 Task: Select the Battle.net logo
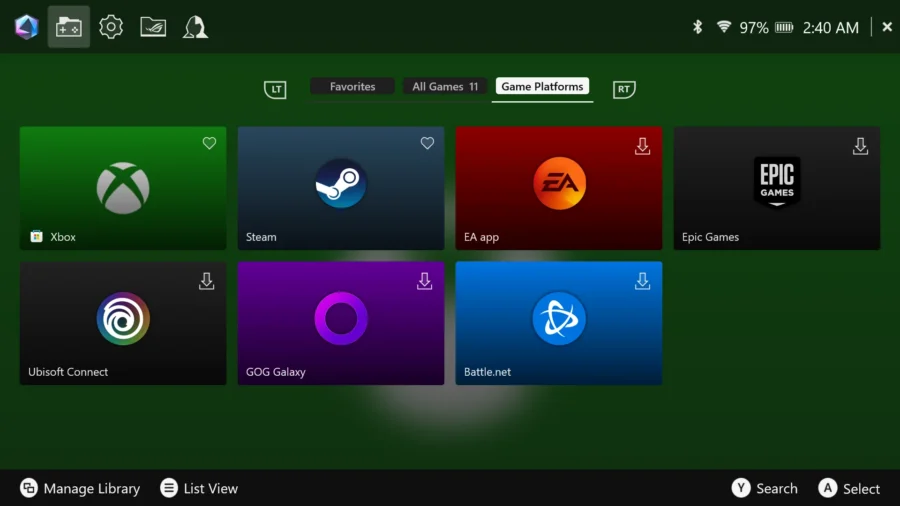(x=559, y=318)
